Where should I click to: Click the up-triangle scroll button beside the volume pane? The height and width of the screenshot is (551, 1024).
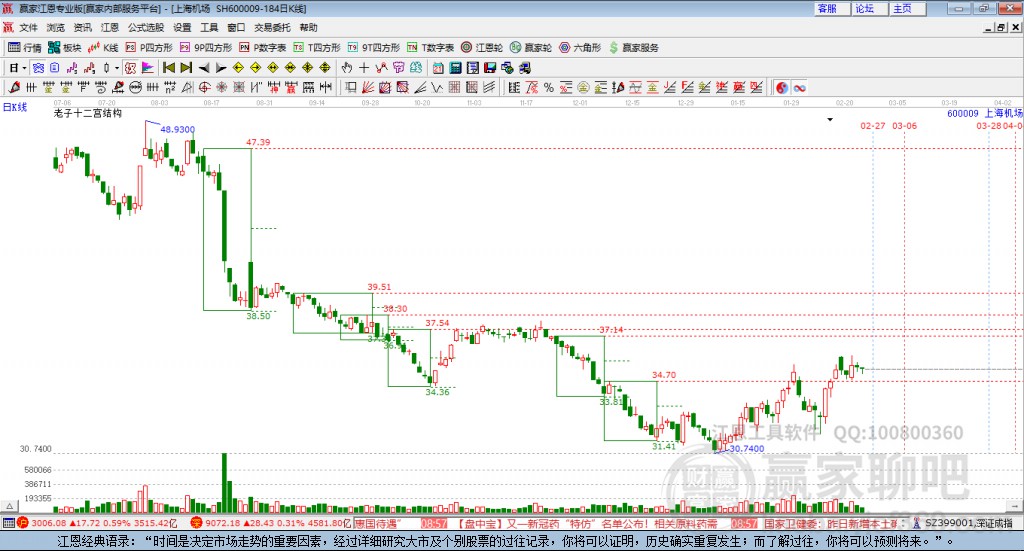(9, 507)
